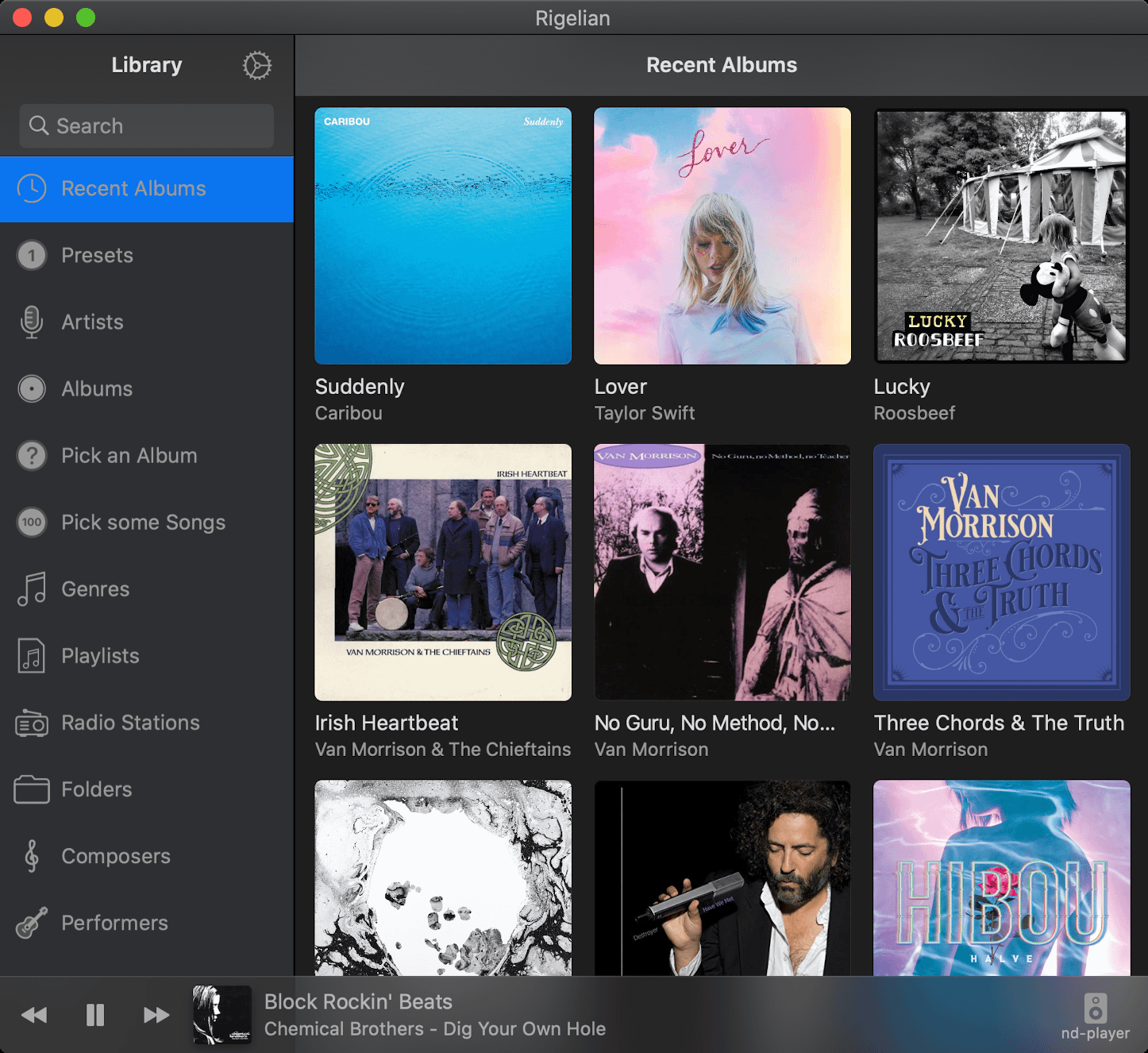Image resolution: width=1148 pixels, height=1053 pixels.
Task: Click inside the Search field
Action: [146, 125]
